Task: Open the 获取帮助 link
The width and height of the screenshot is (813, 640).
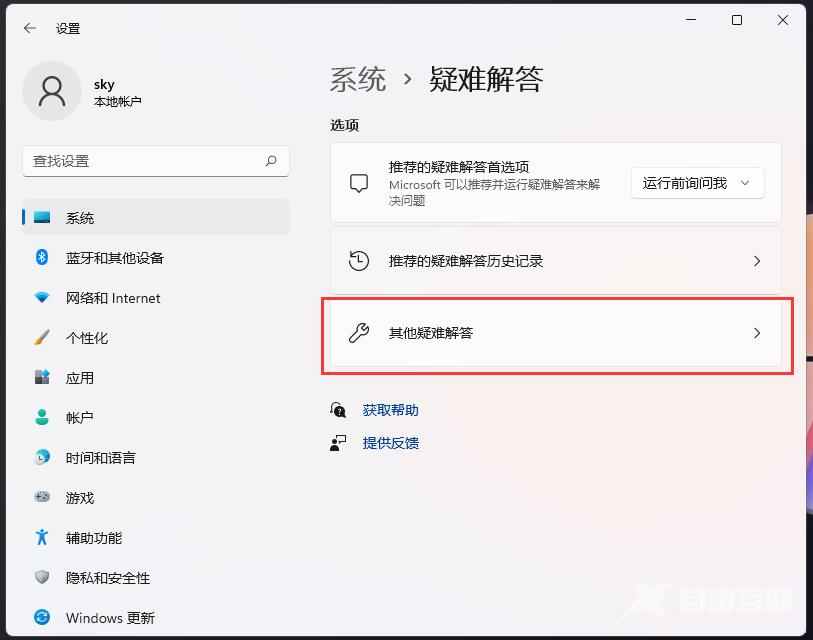Action: pyautogui.click(x=389, y=409)
